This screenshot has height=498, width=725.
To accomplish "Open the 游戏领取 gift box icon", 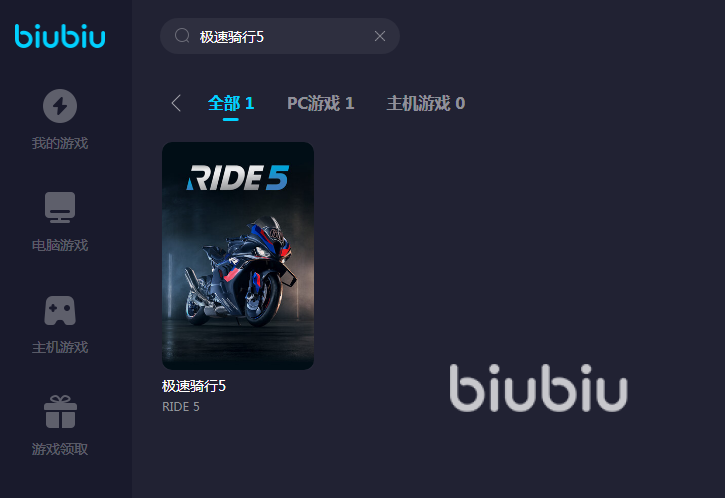I will [60, 412].
